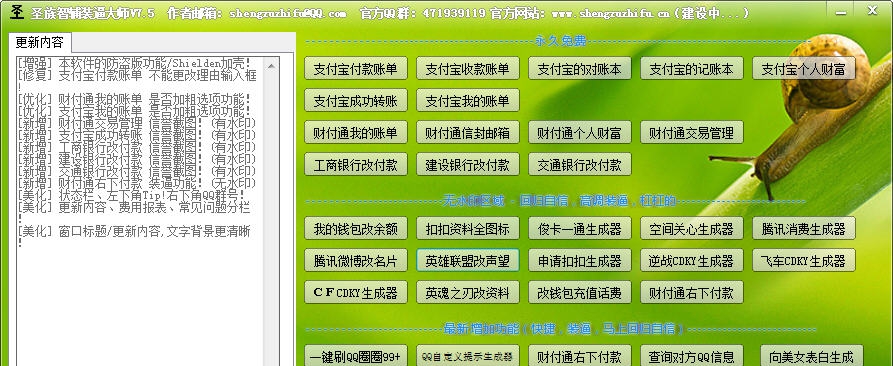Click 一键刷QQ圈圈99+ button

pyautogui.click(x=355, y=356)
